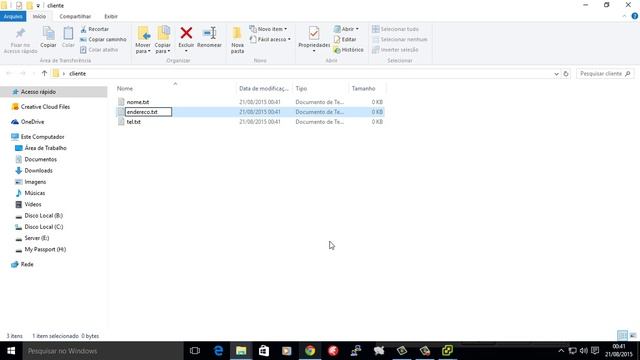Sort by Data de modificação column
Image resolution: width=640 pixels, height=360 pixels.
[x=264, y=89]
